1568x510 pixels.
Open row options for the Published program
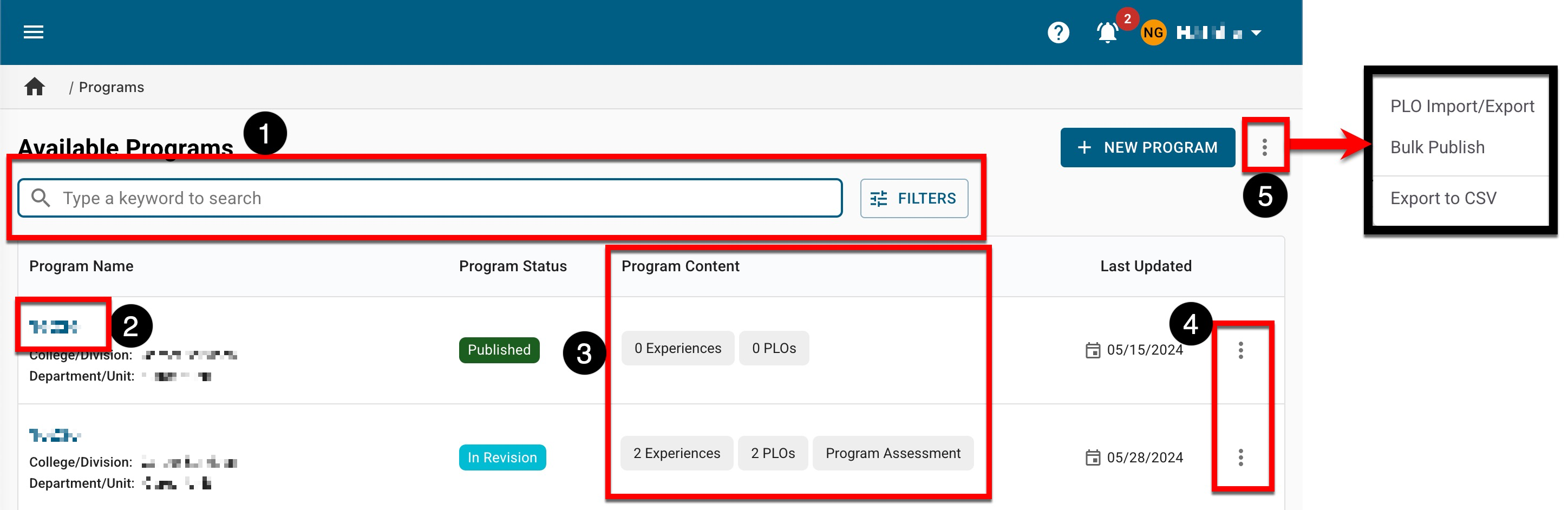[1240, 350]
